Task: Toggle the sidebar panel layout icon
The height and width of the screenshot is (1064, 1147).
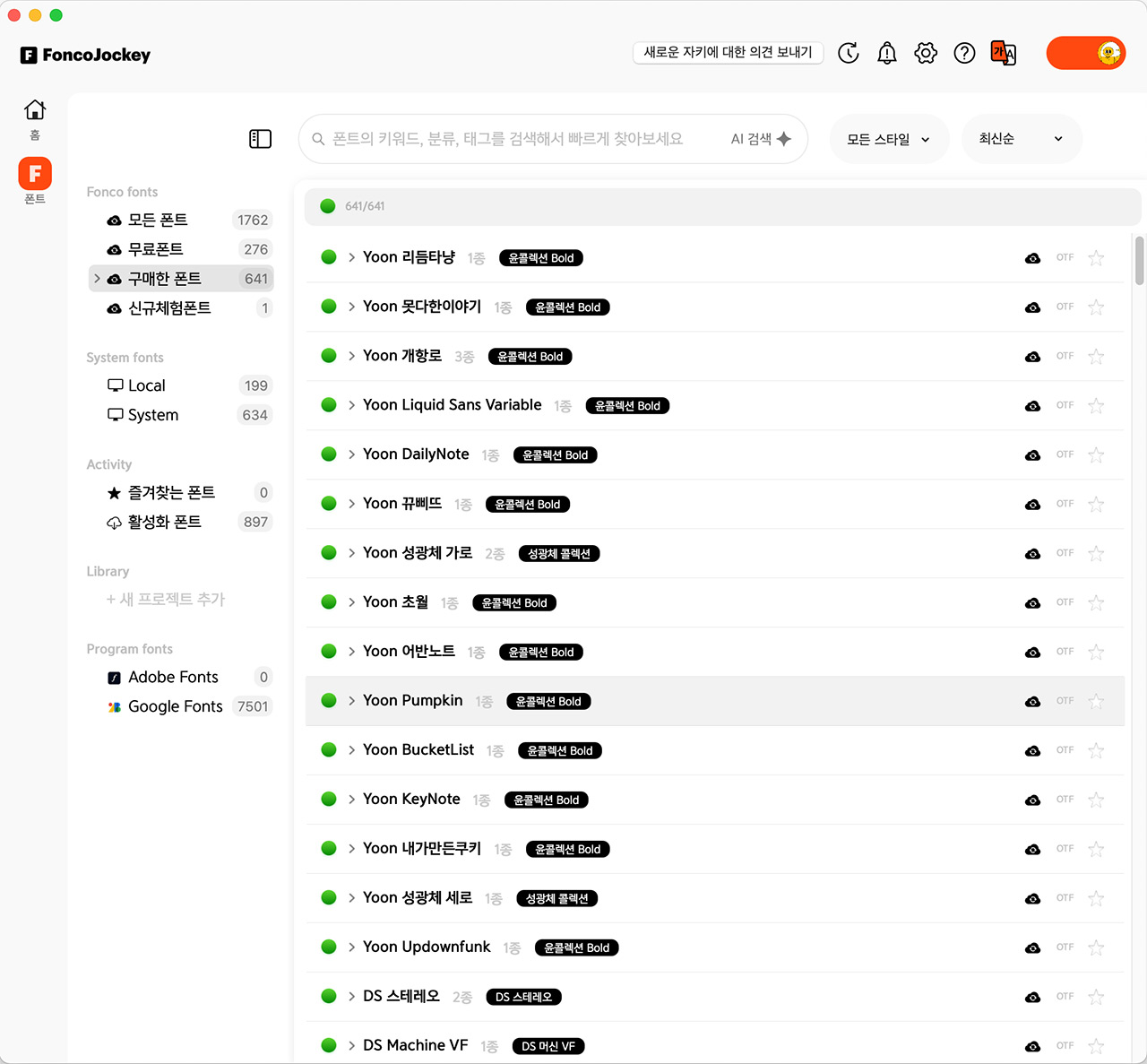Action: pyautogui.click(x=260, y=139)
